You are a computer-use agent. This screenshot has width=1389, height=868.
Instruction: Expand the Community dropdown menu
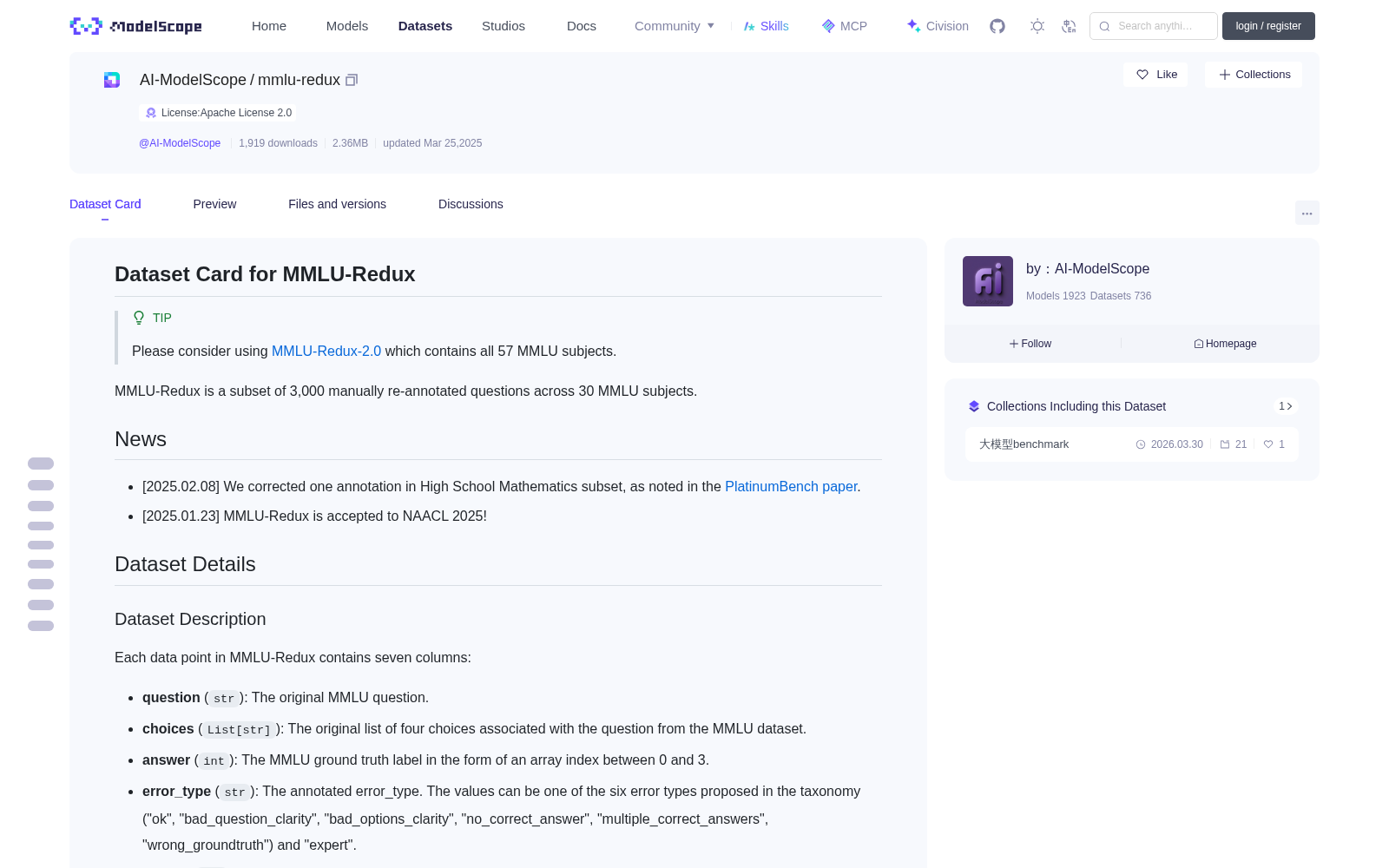675,26
